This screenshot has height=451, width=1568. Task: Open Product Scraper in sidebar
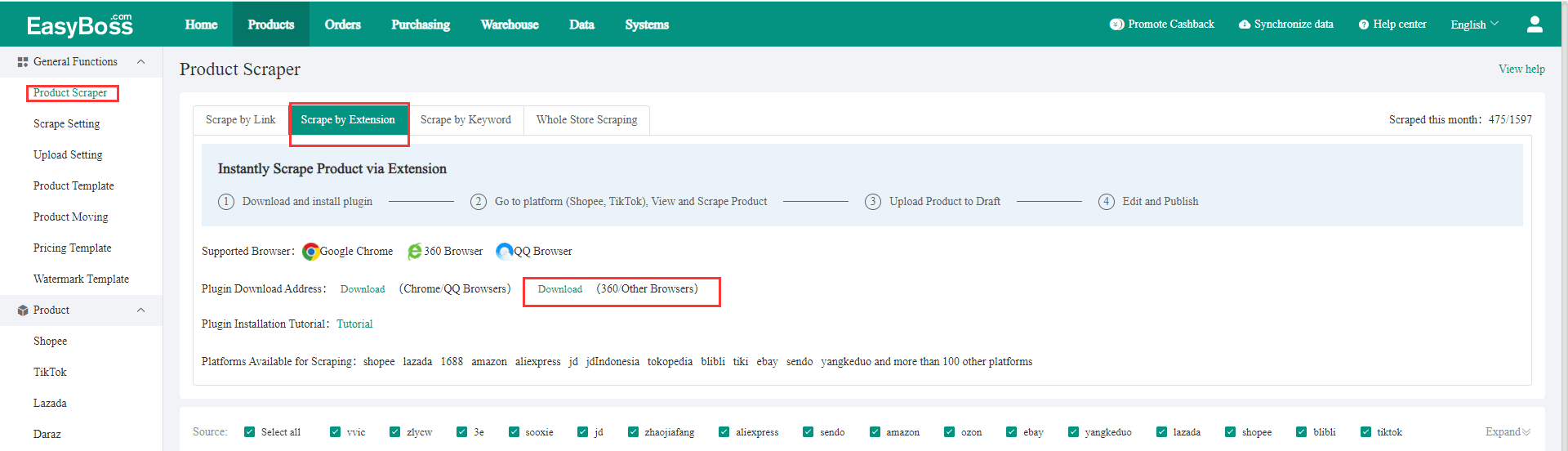click(x=70, y=93)
